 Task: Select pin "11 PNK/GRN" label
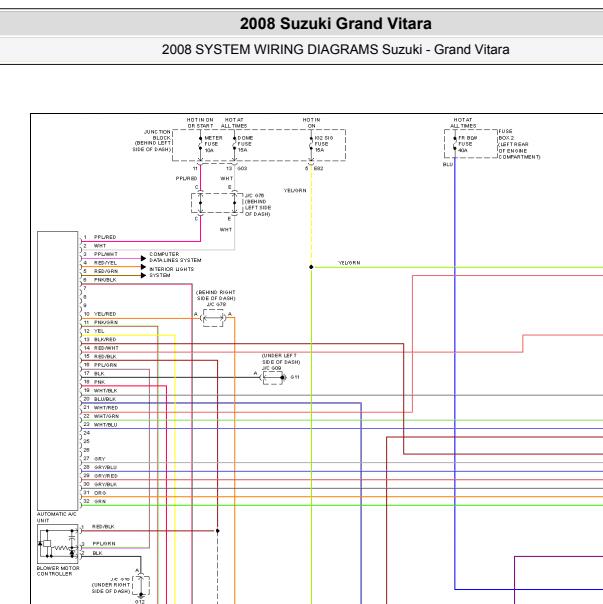pyautogui.click(x=101, y=322)
